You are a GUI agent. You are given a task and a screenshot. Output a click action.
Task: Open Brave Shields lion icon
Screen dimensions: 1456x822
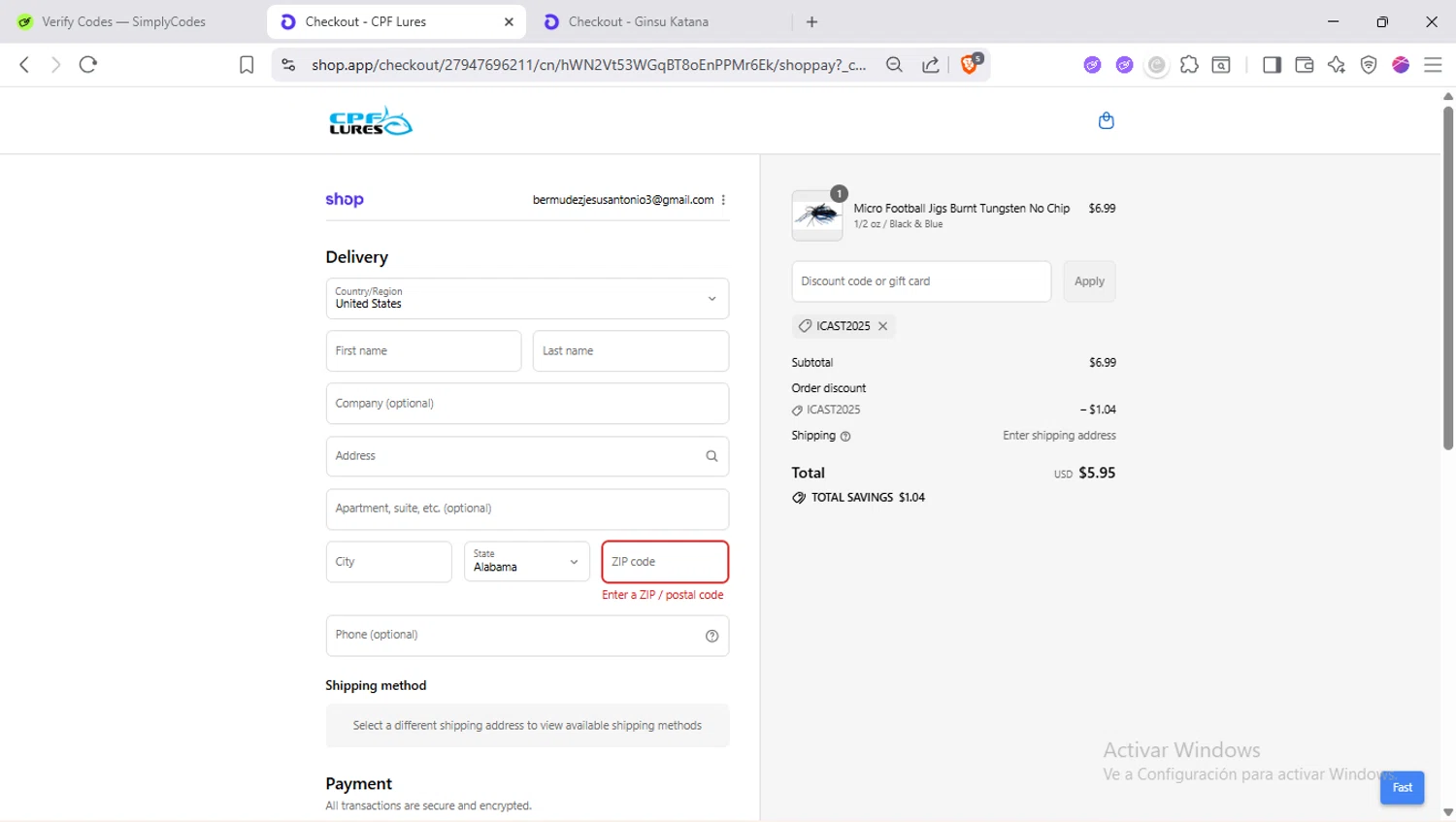tap(970, 64)
